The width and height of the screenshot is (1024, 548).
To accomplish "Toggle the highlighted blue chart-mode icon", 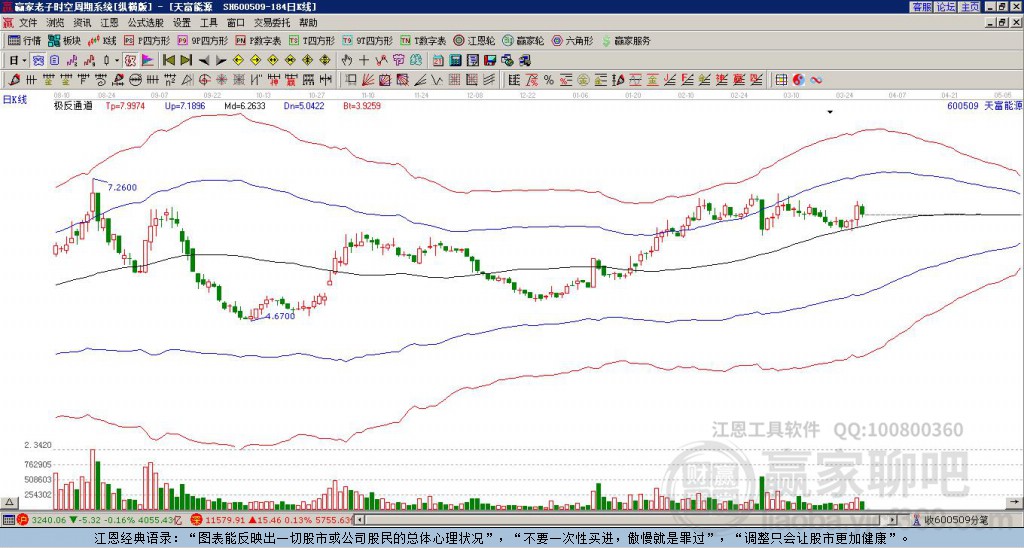I will [x=39, y=61].
